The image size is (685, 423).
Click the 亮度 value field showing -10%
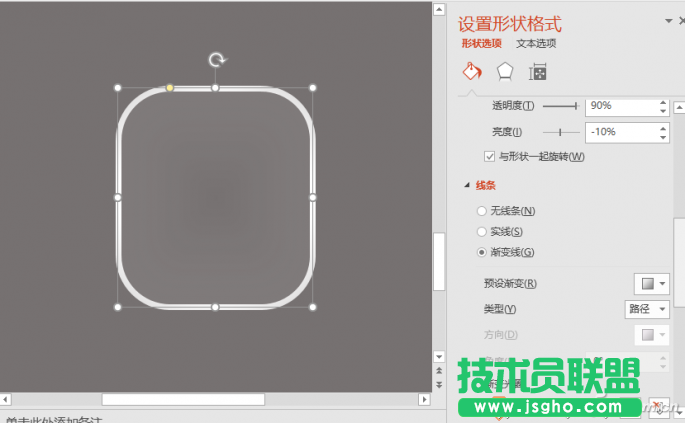(620, 131)
